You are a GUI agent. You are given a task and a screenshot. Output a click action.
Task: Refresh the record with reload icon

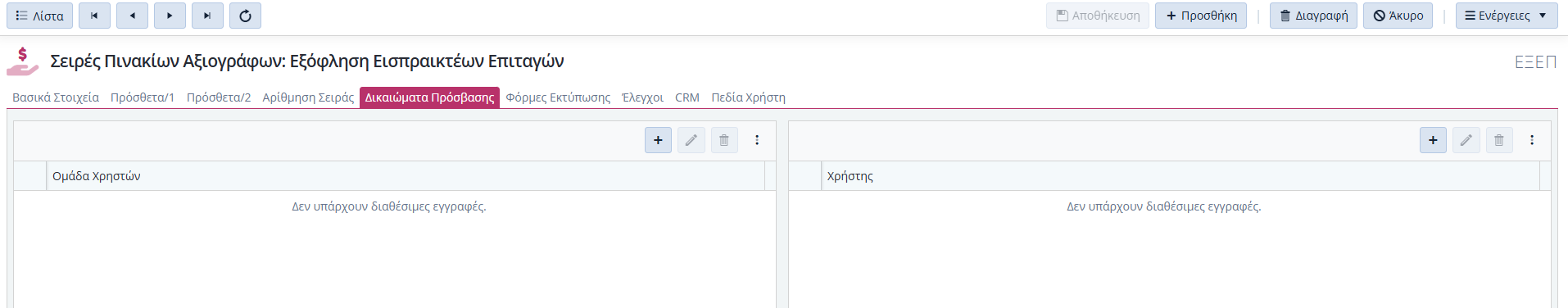[245, 16]
